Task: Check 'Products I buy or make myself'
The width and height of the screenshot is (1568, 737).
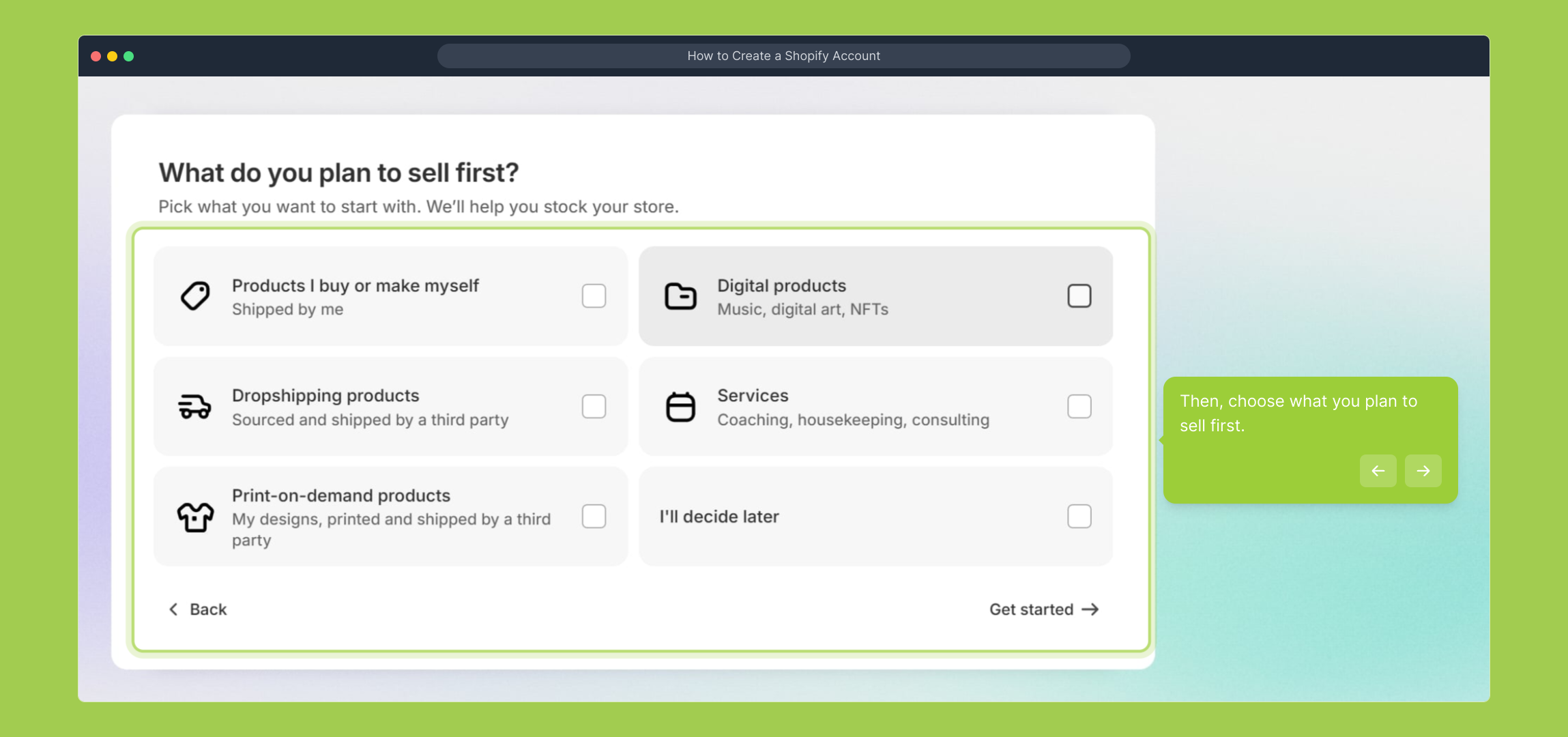Action: click(594, 296)
